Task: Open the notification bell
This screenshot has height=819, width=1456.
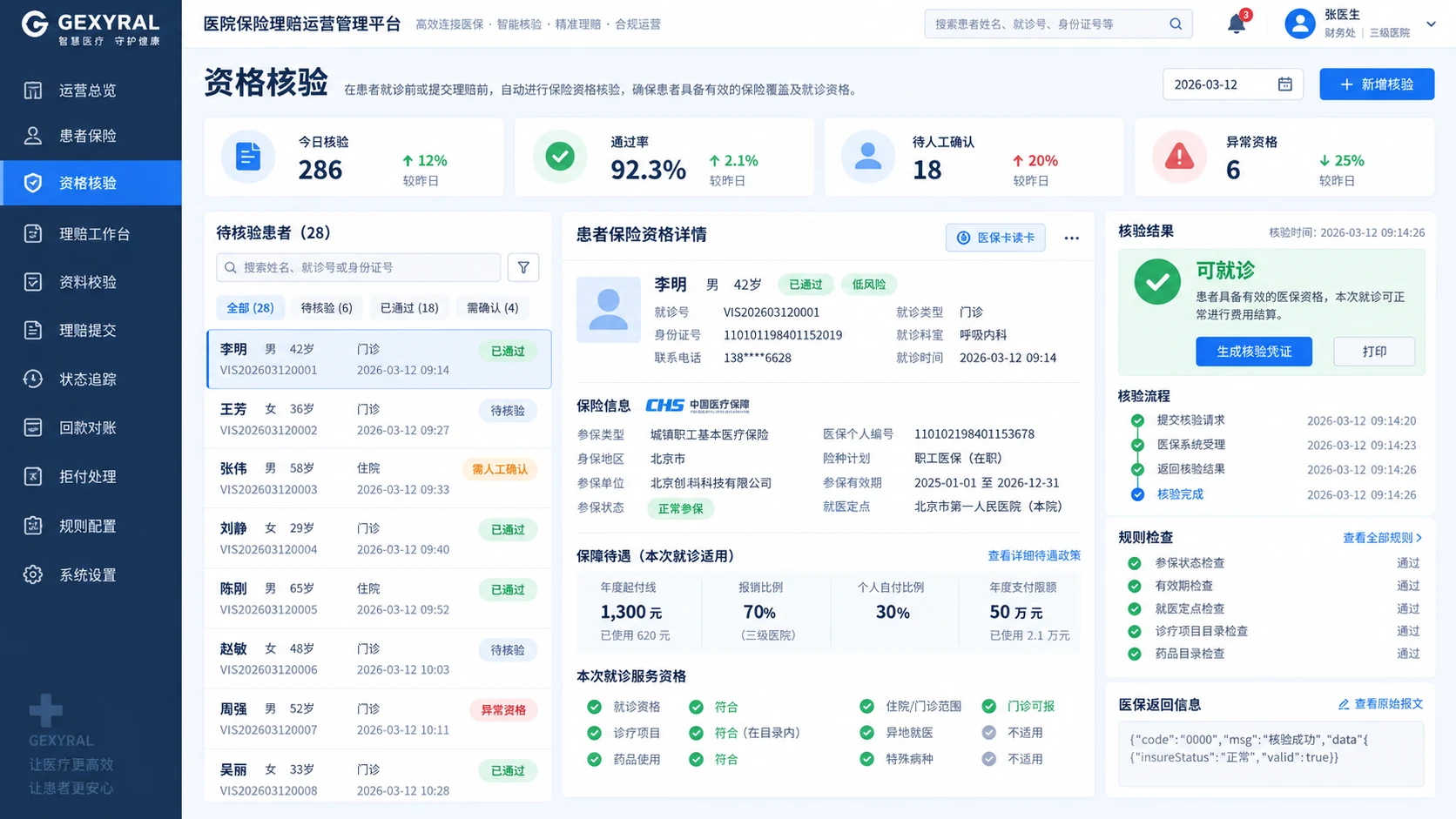Action: coord(1236,23)
